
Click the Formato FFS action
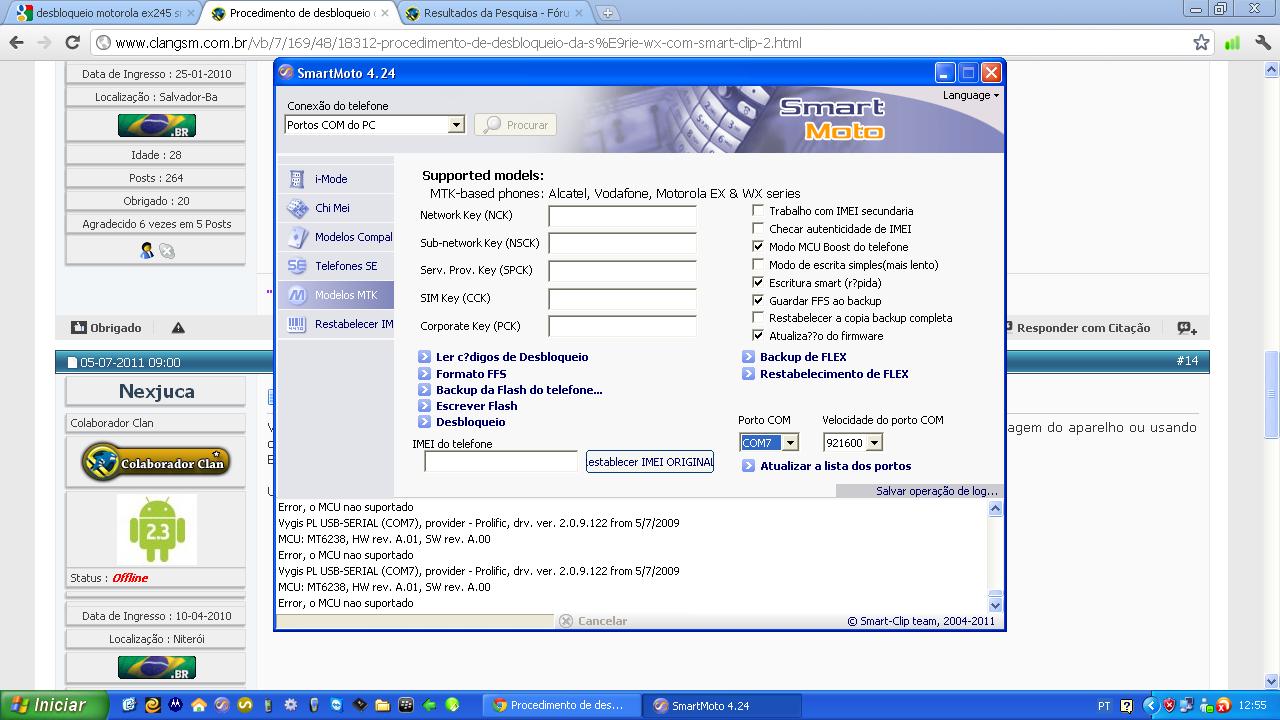tap(471, 374)
